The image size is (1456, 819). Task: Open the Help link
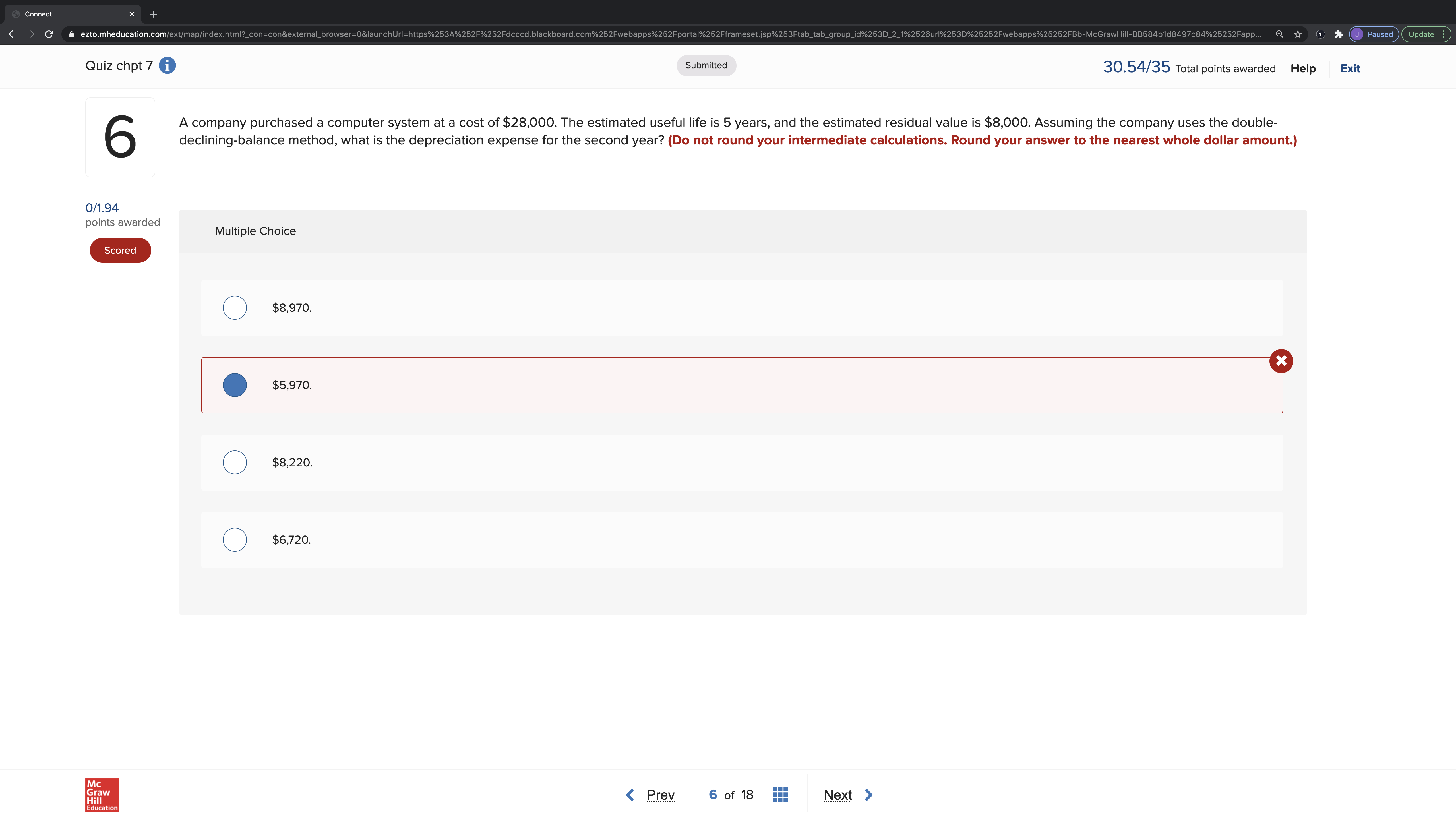(x=1303, y=68)
